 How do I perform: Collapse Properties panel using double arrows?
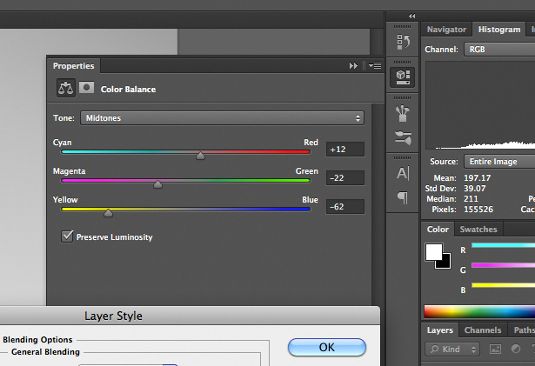tap(353, 66)
